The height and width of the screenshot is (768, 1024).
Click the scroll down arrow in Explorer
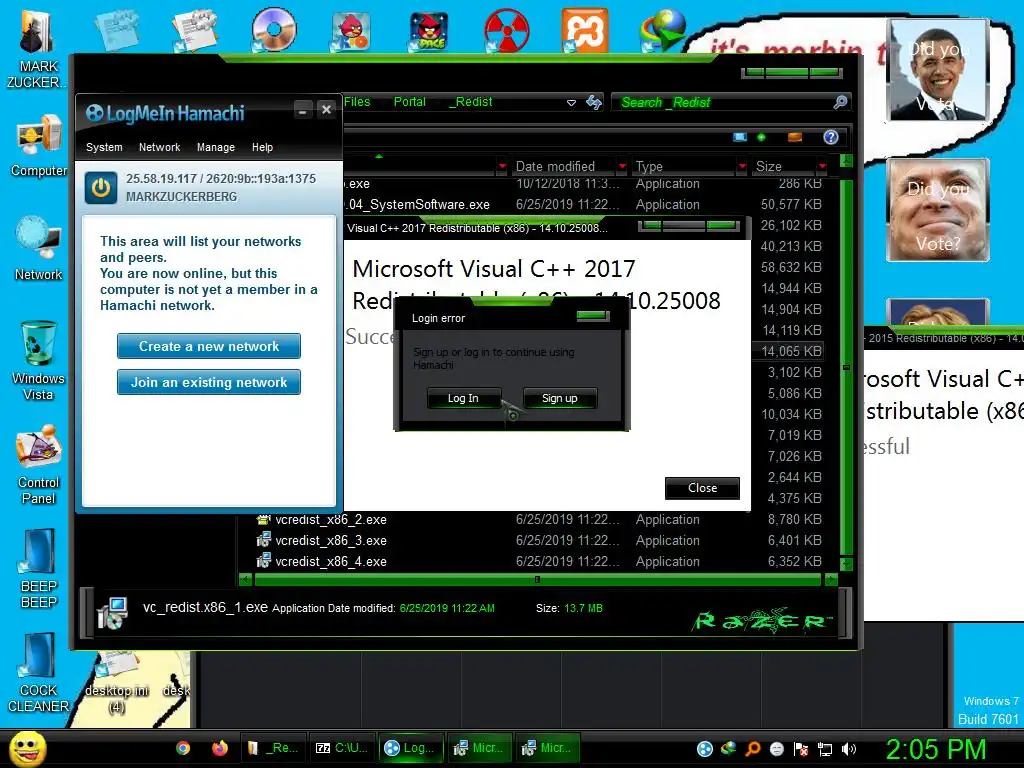point(846,564)
